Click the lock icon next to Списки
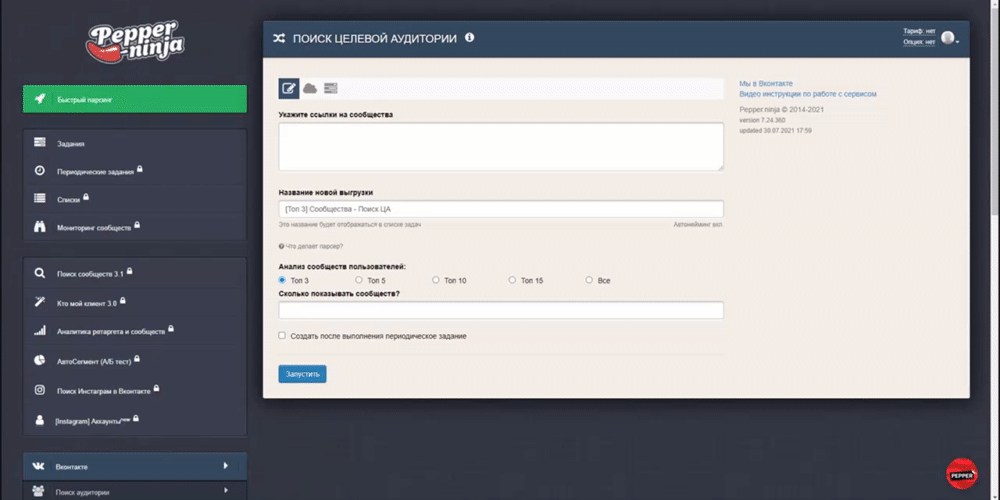 (86, 197)
